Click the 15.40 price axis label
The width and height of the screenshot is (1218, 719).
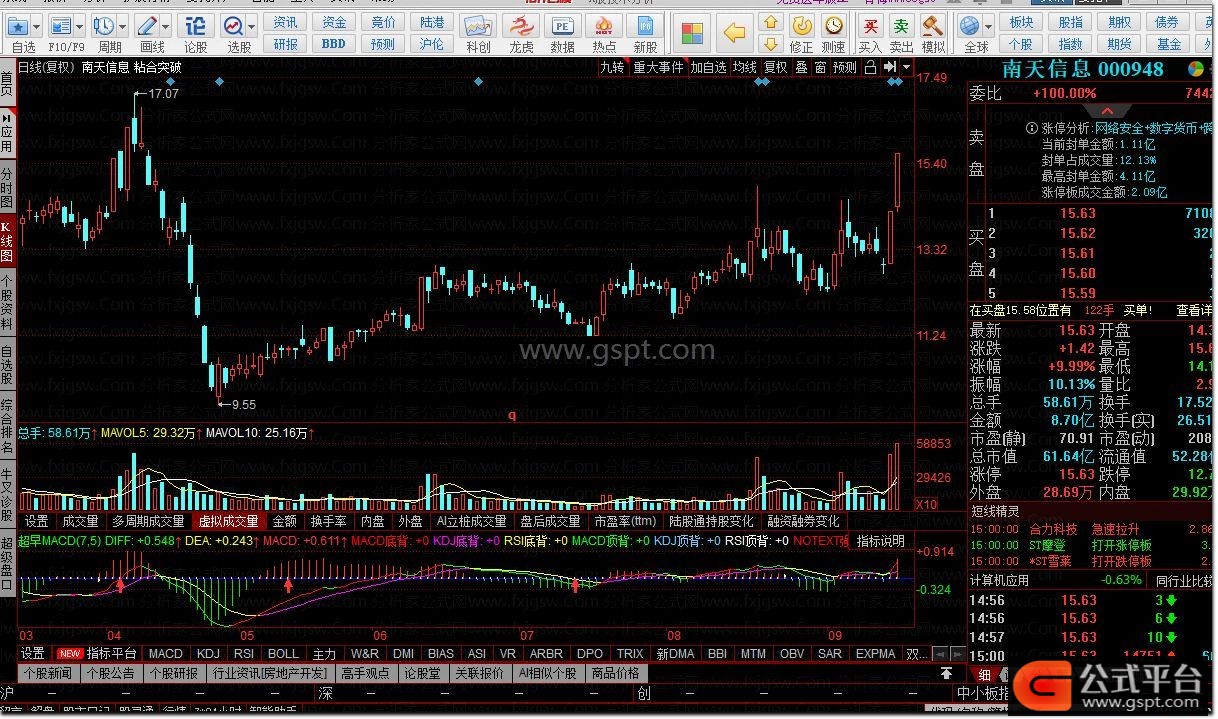pyautogui.click(x=932, y=164)
